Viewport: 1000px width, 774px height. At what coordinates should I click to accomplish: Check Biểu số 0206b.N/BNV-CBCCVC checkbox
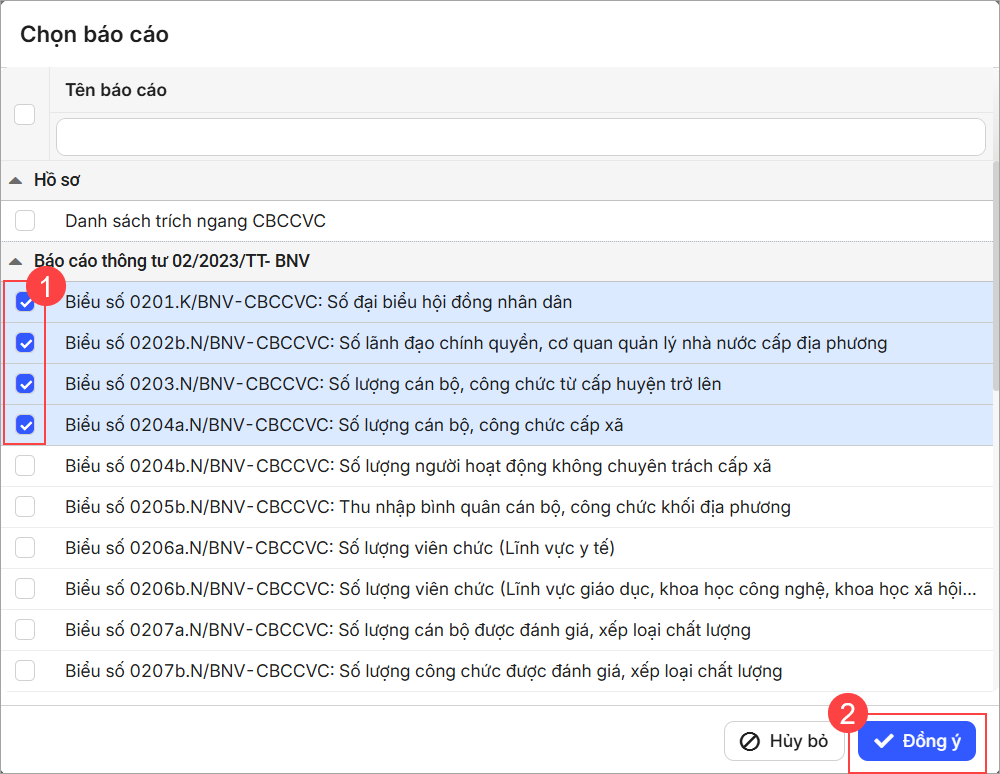(25, 589)
